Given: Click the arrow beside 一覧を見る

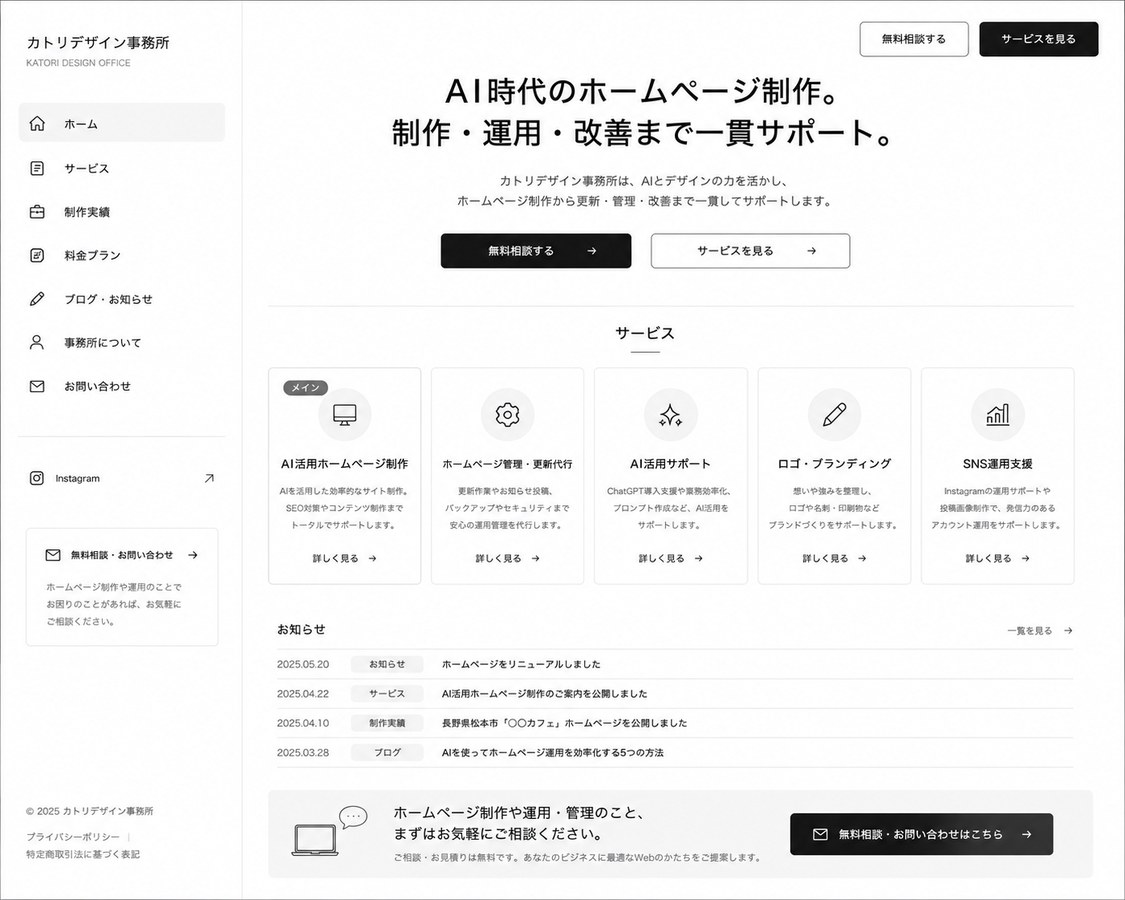Looking at the screenshot, I should pyautogui.click(x=1068, y=631).
